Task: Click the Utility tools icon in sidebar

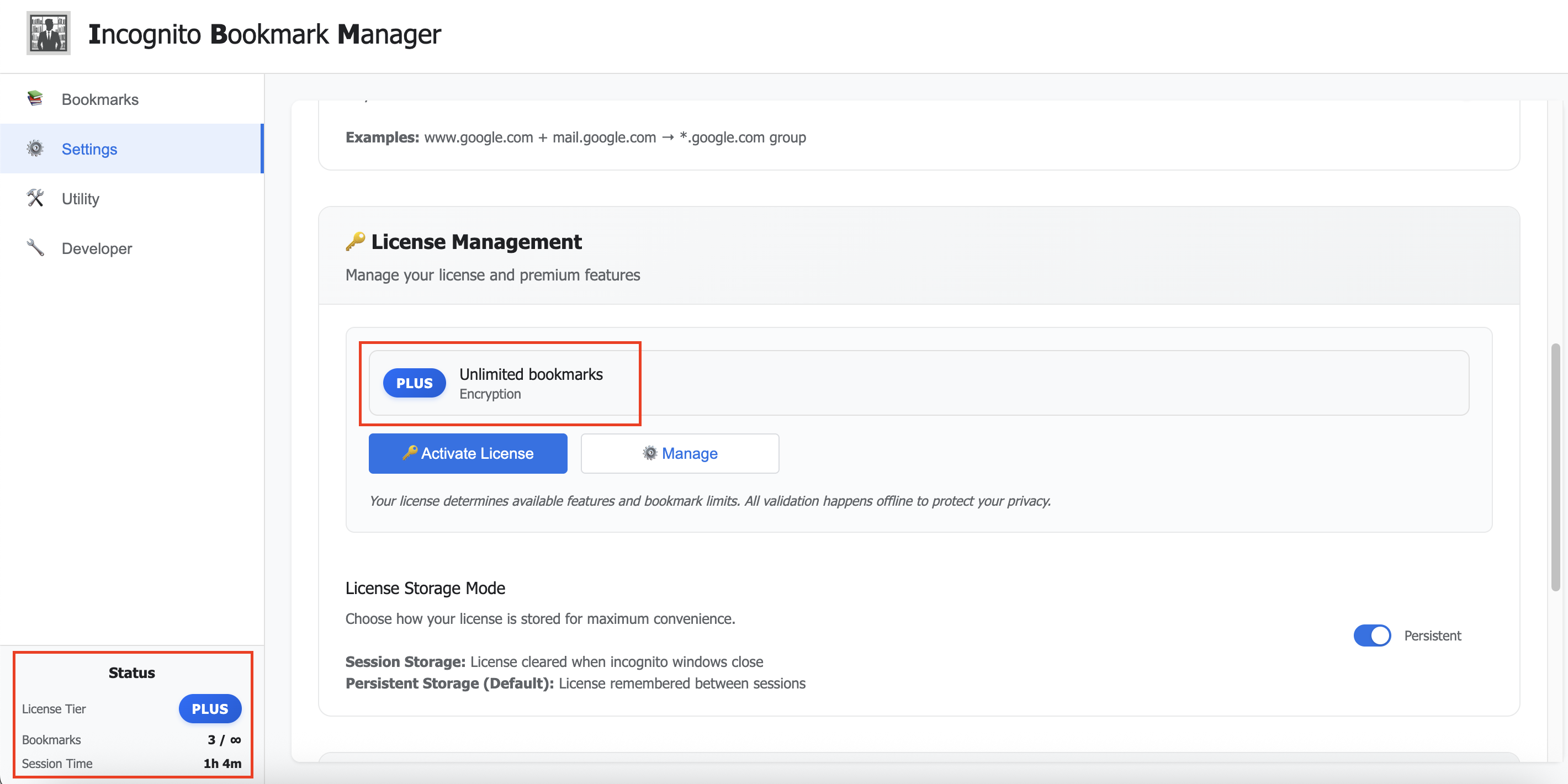Action: pyautogui.click(x=35, y=198)
